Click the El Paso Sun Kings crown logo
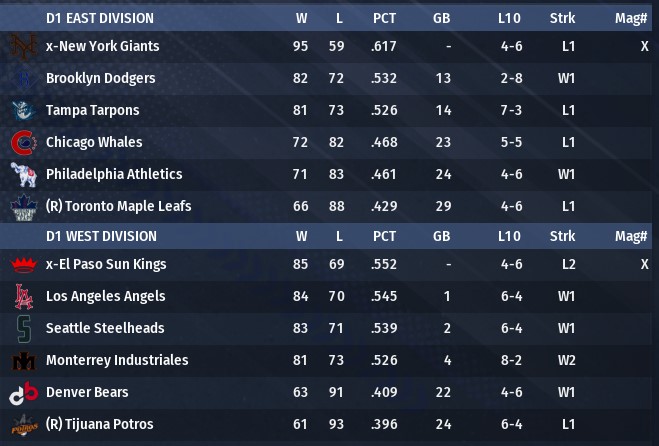 pos(22,264)
